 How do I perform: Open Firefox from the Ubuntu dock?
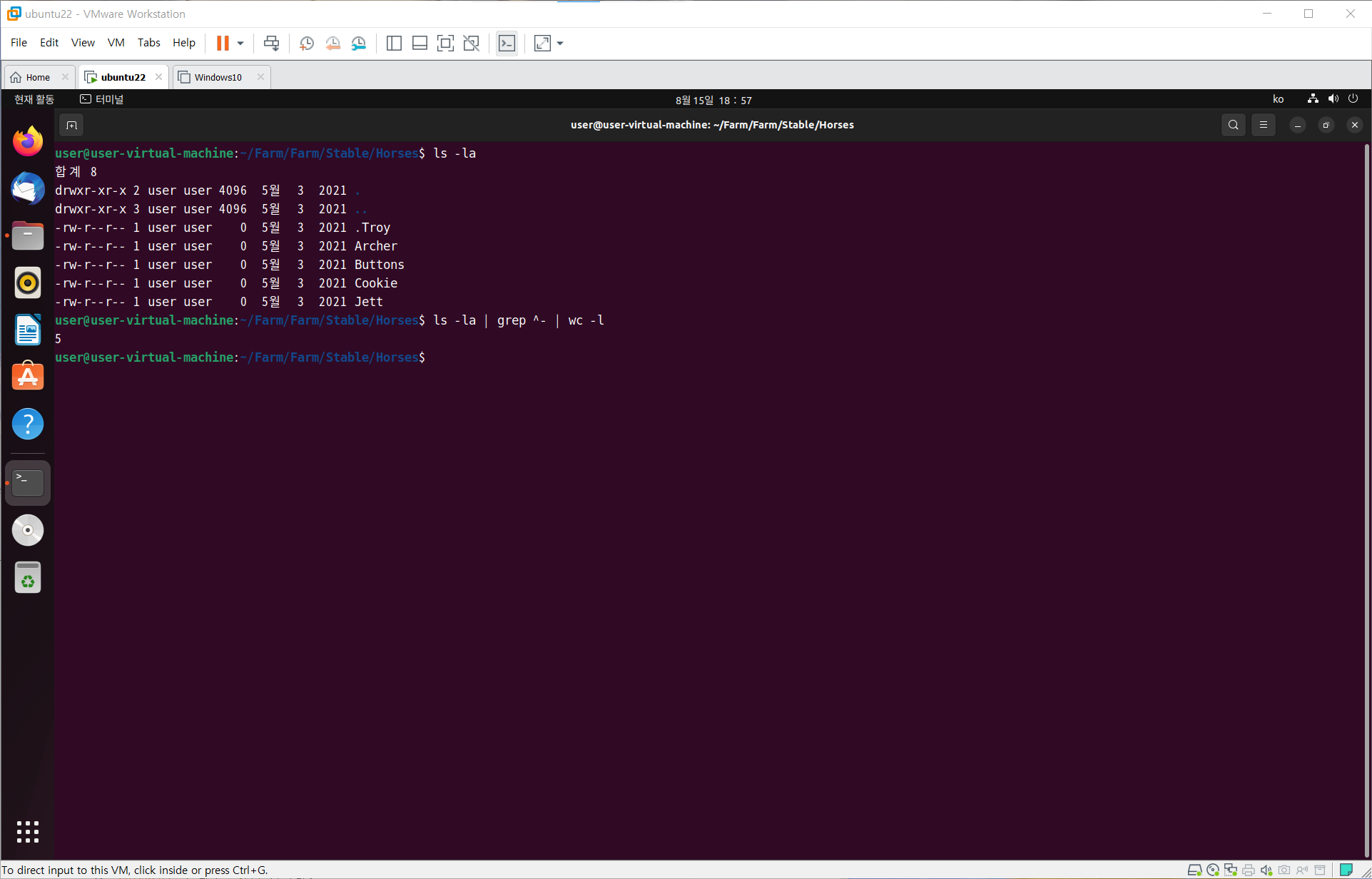point(28,141)
